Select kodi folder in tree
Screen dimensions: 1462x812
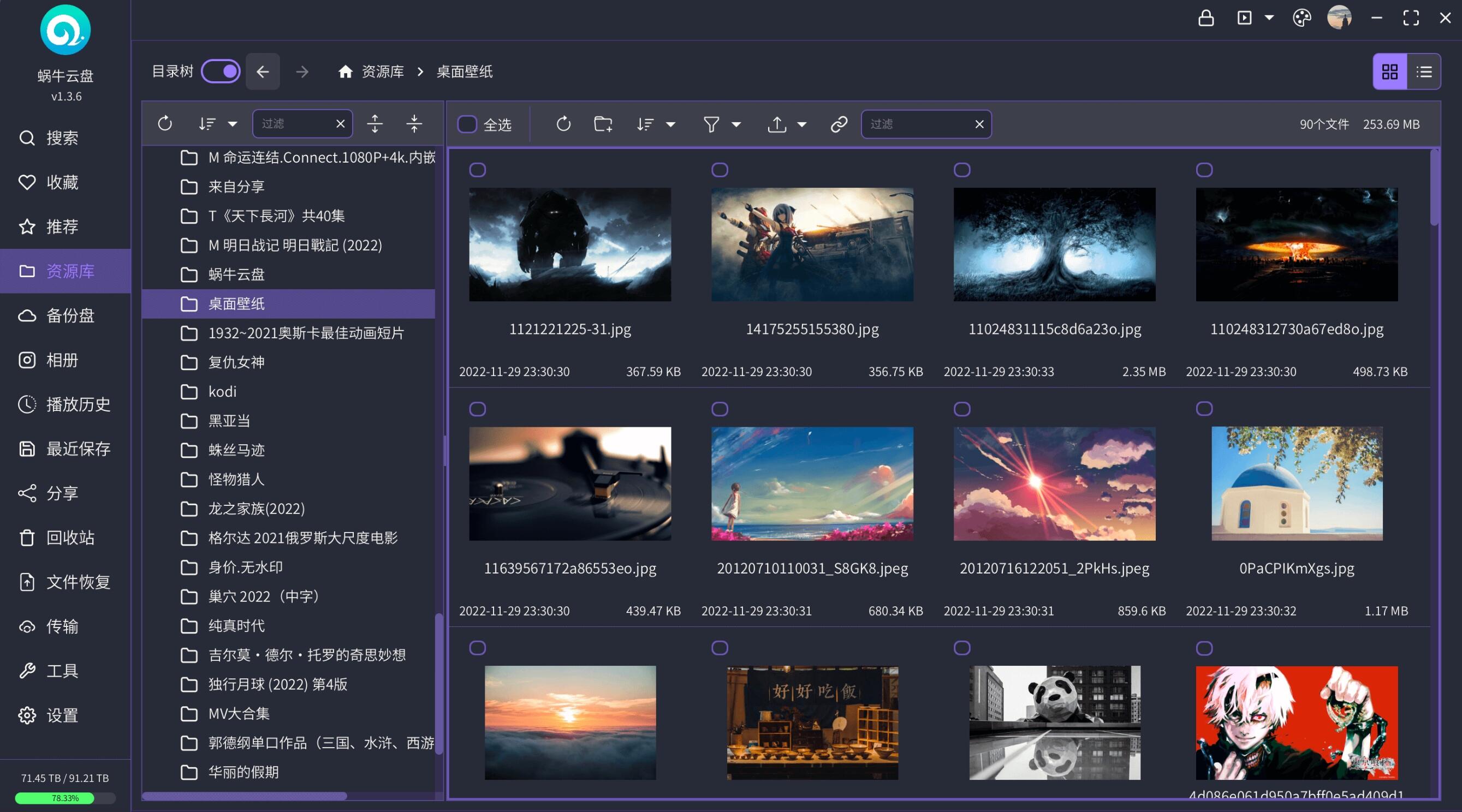coord(288,391)
